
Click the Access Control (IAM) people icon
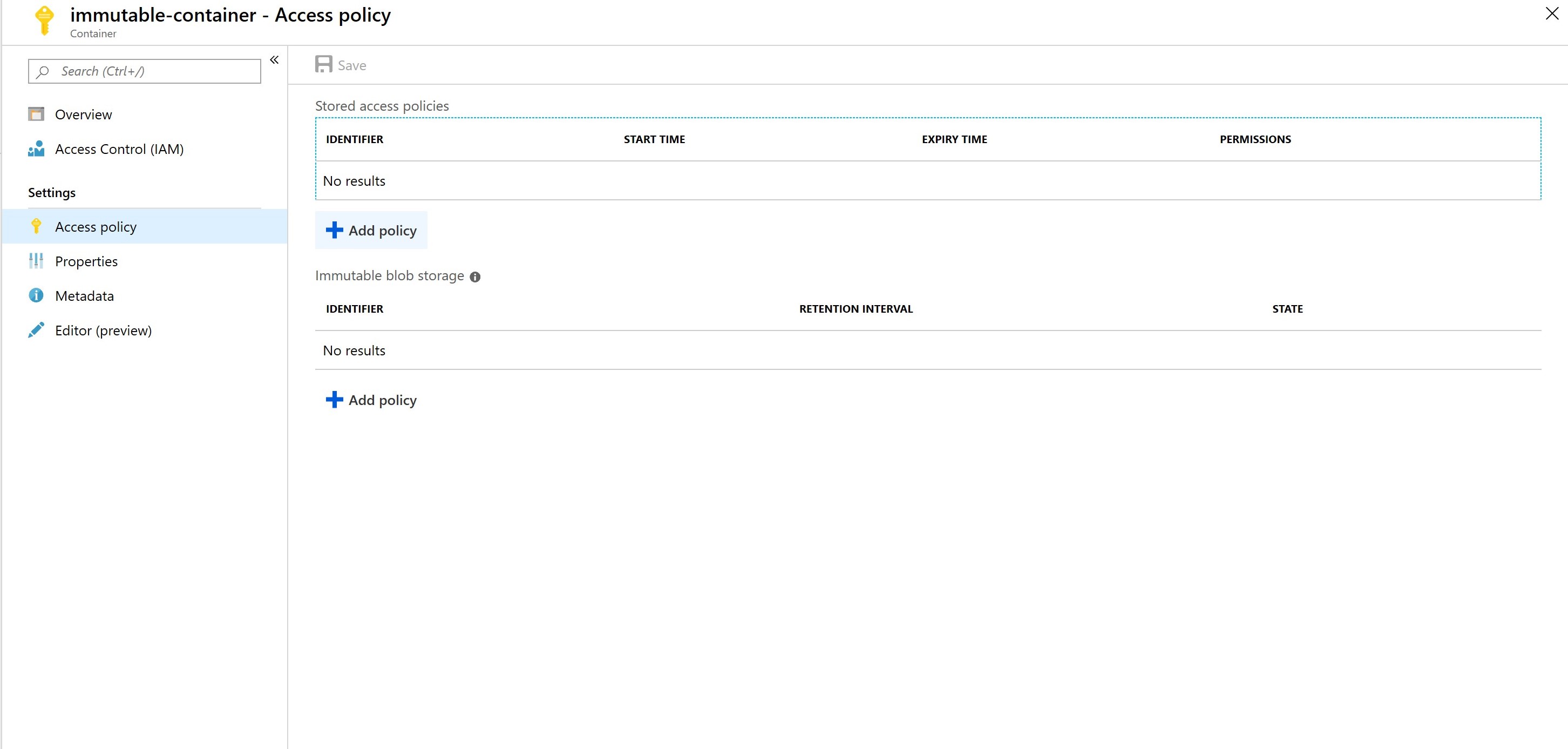[36, 149]
